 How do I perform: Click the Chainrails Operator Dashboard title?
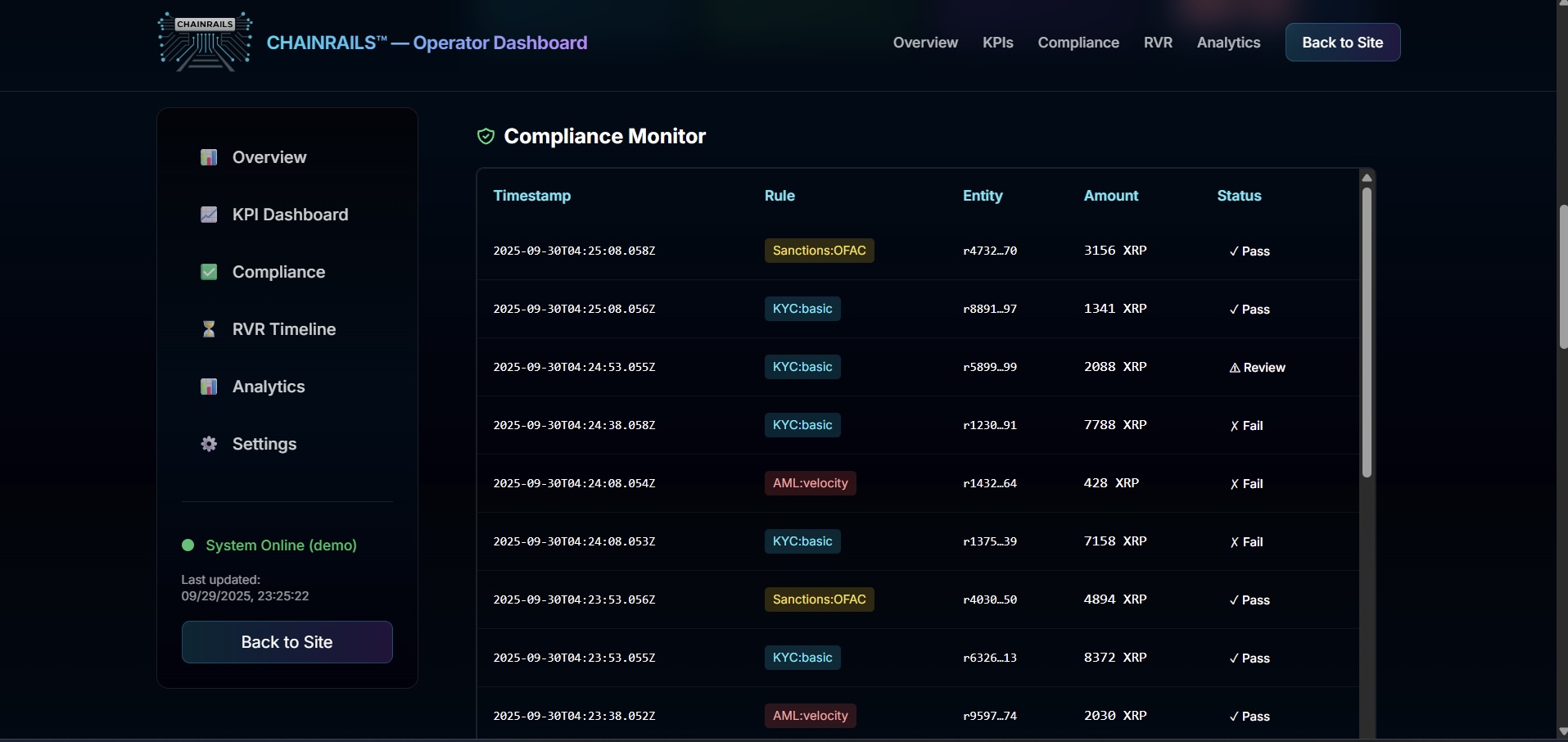click(x=427, y=43)
